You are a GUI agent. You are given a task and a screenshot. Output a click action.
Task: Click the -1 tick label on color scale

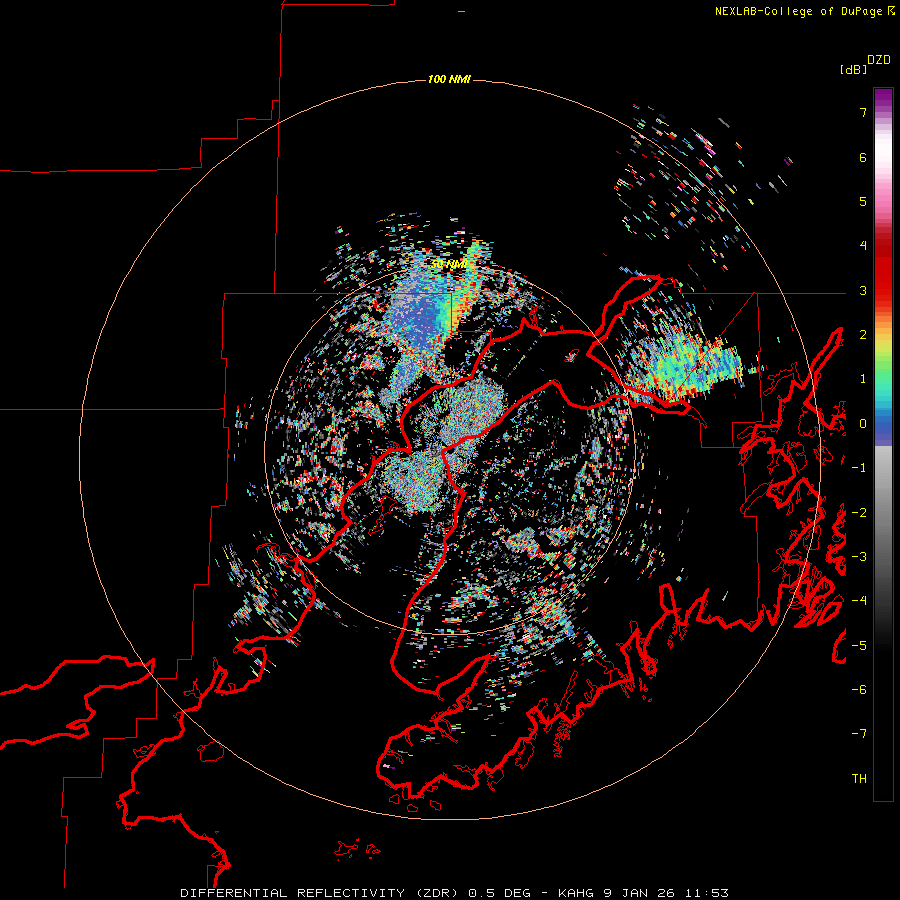point(859,468)
